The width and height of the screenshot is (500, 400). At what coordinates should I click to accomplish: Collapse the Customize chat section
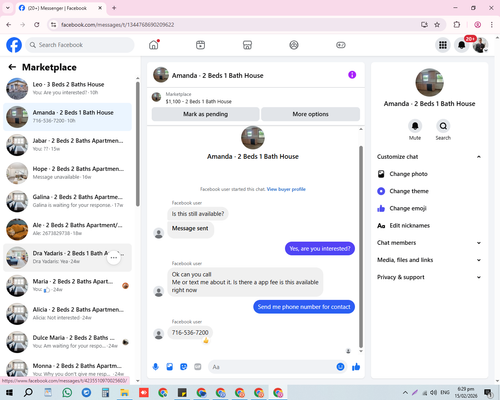click(x=429, y=157)
